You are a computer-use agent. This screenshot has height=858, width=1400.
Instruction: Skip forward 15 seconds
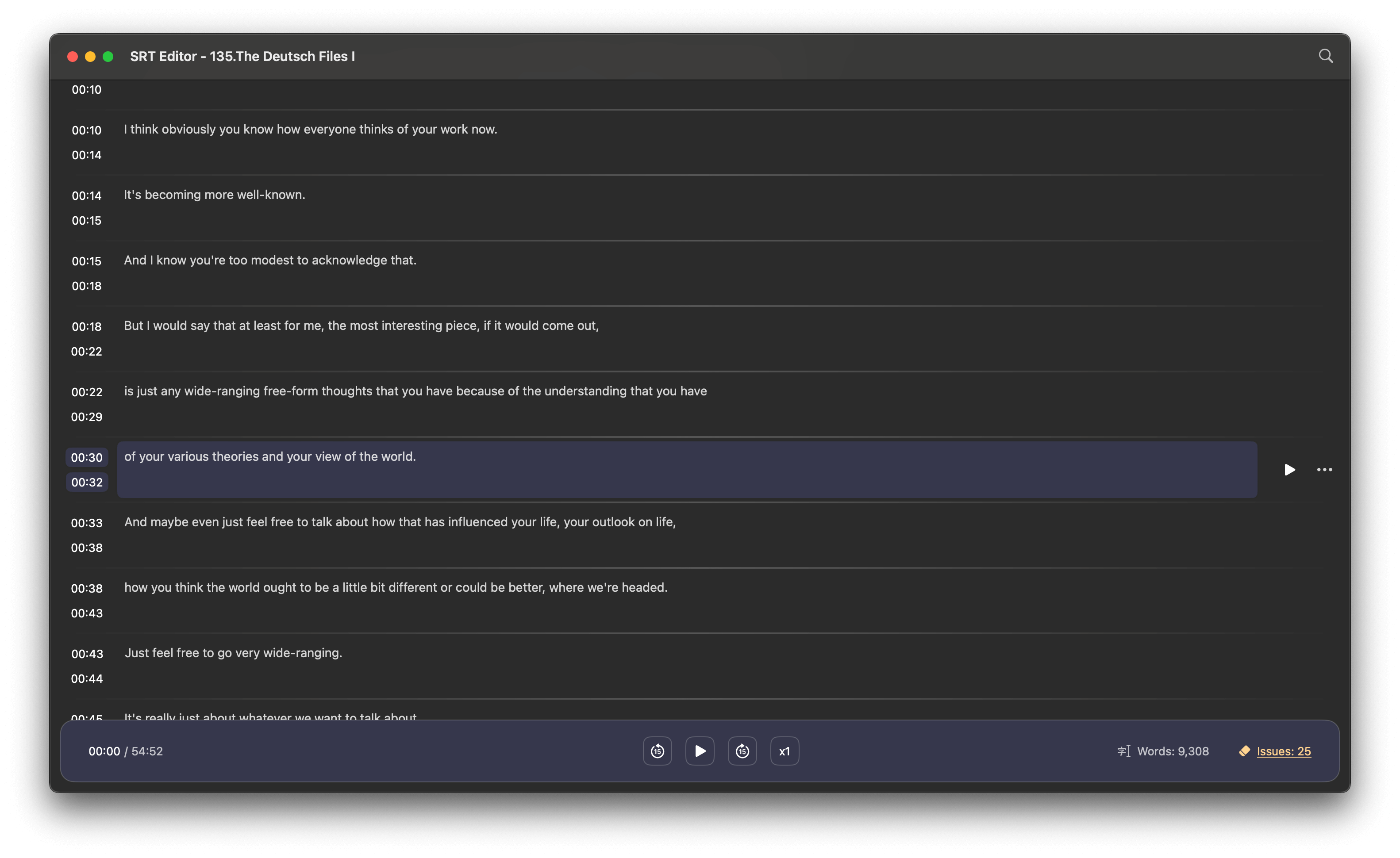[742, 751]
